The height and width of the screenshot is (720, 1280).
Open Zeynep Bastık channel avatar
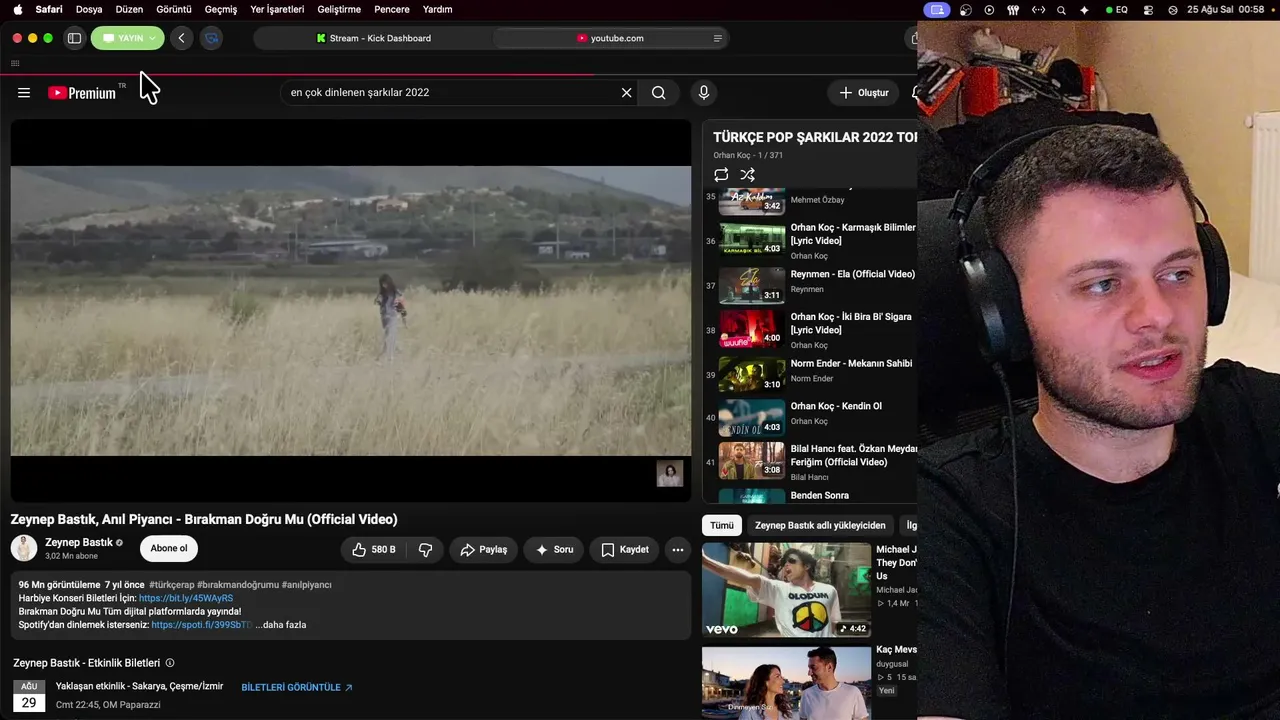[24, 548]
